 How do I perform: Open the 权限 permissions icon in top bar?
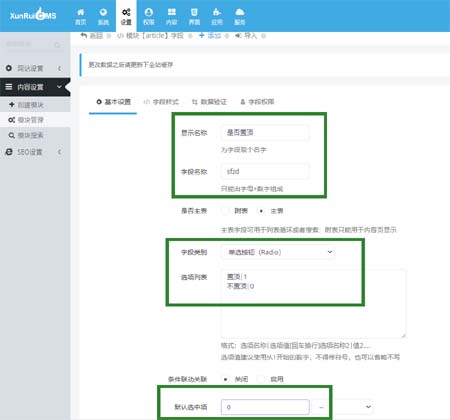(x=149, y=17)
